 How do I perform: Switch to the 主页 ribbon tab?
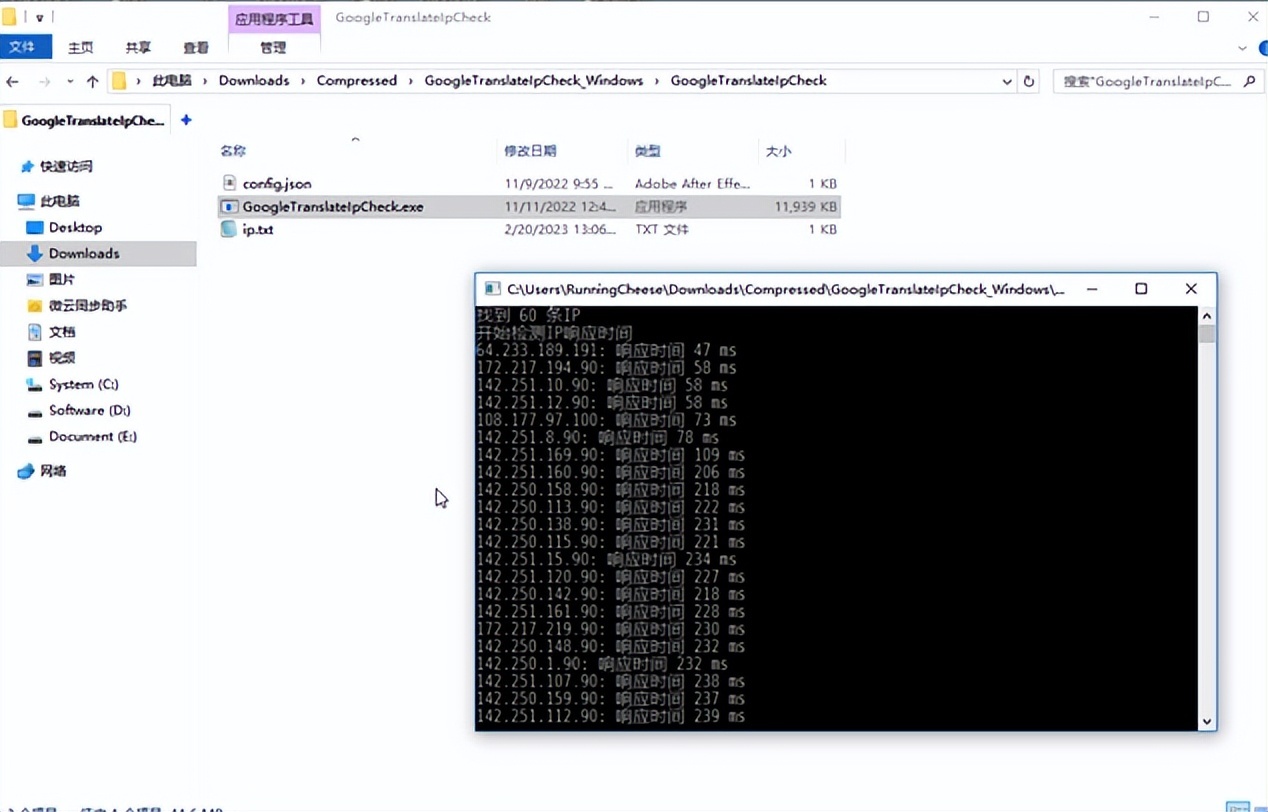(81, 47)
